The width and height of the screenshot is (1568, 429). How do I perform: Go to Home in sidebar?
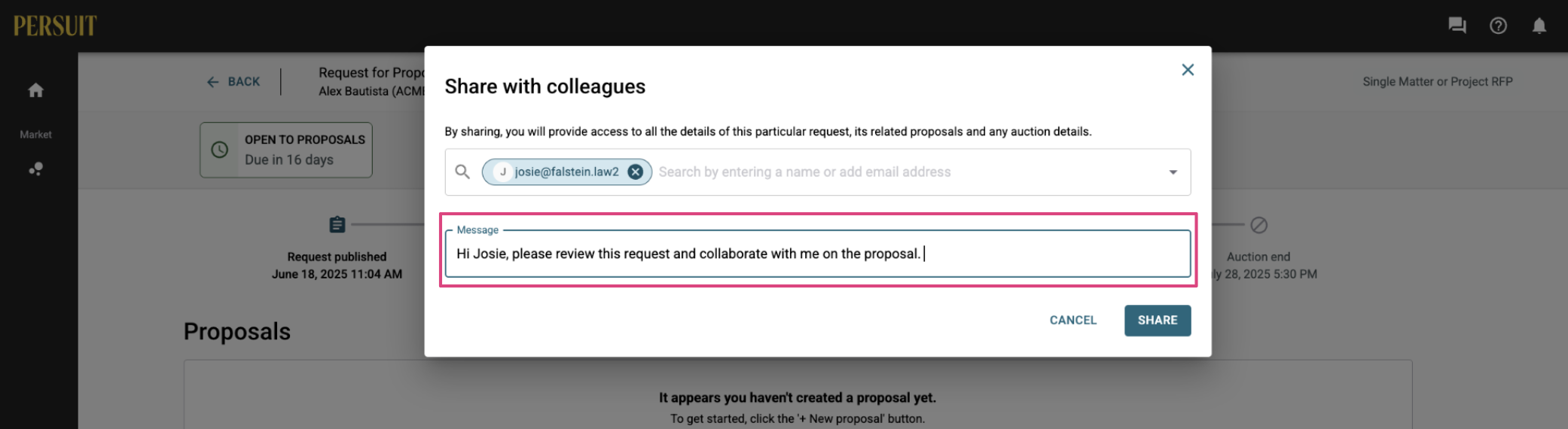tap(35, 90)
